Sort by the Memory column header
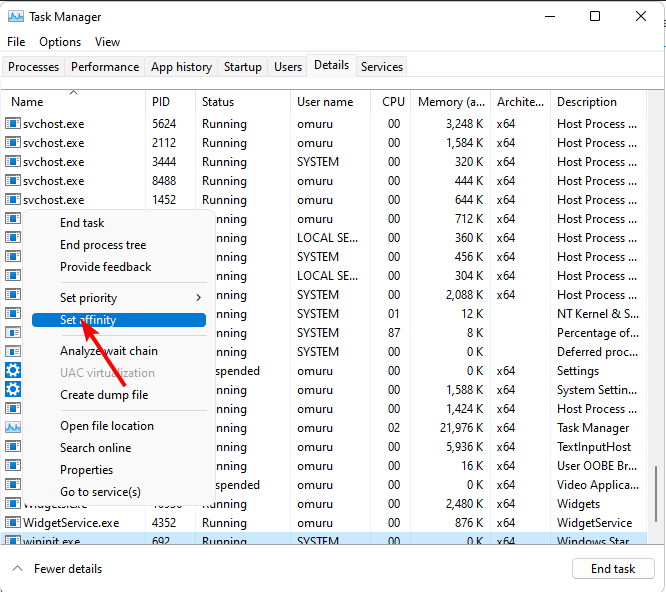Image resolution: width=666 pixels, height=592 pixels. [x=450, y=102]
